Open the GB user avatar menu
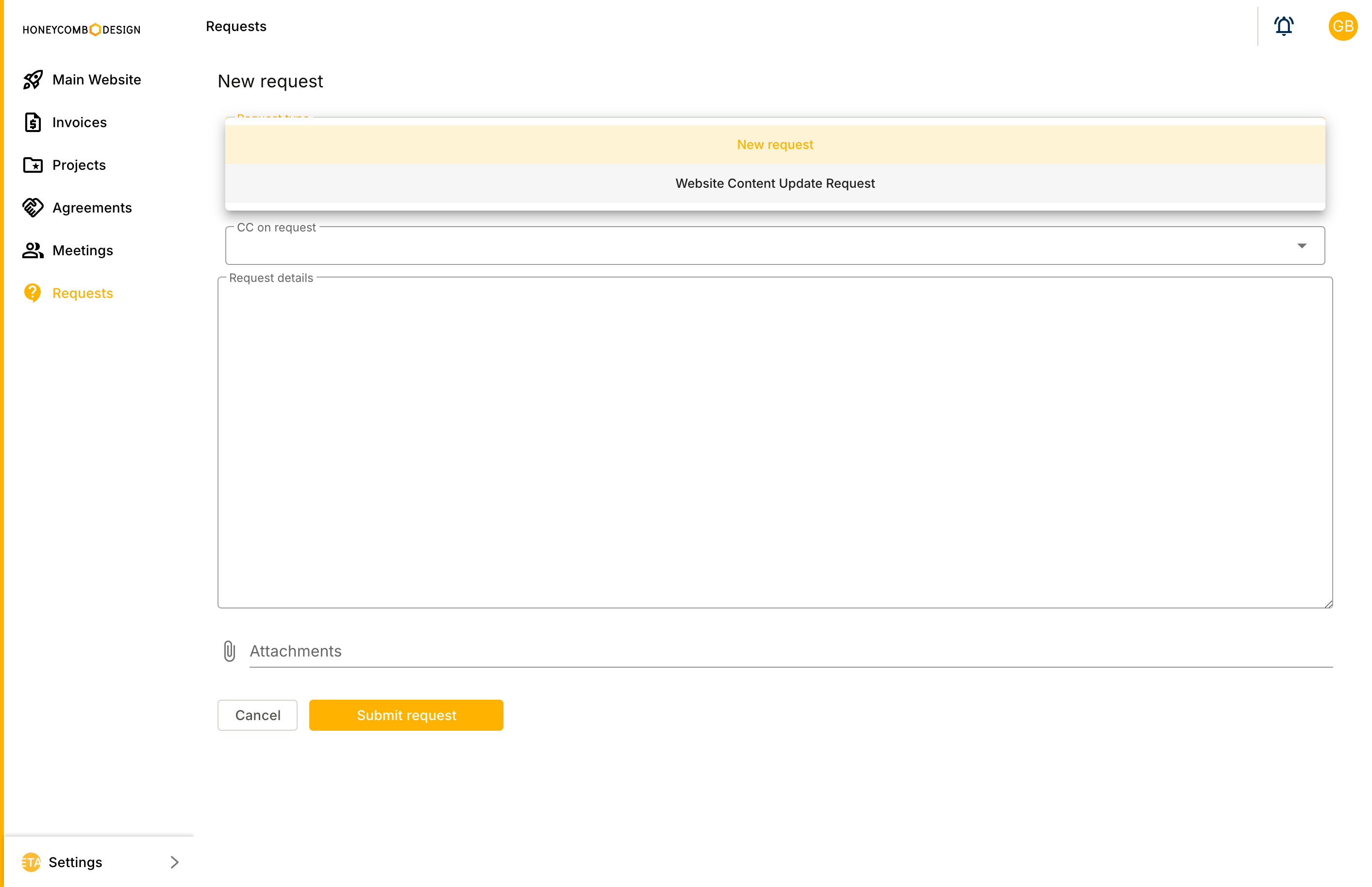The height and width of the screenshot is (887, 1372). pyautogui.click(x=1342, y=27)
